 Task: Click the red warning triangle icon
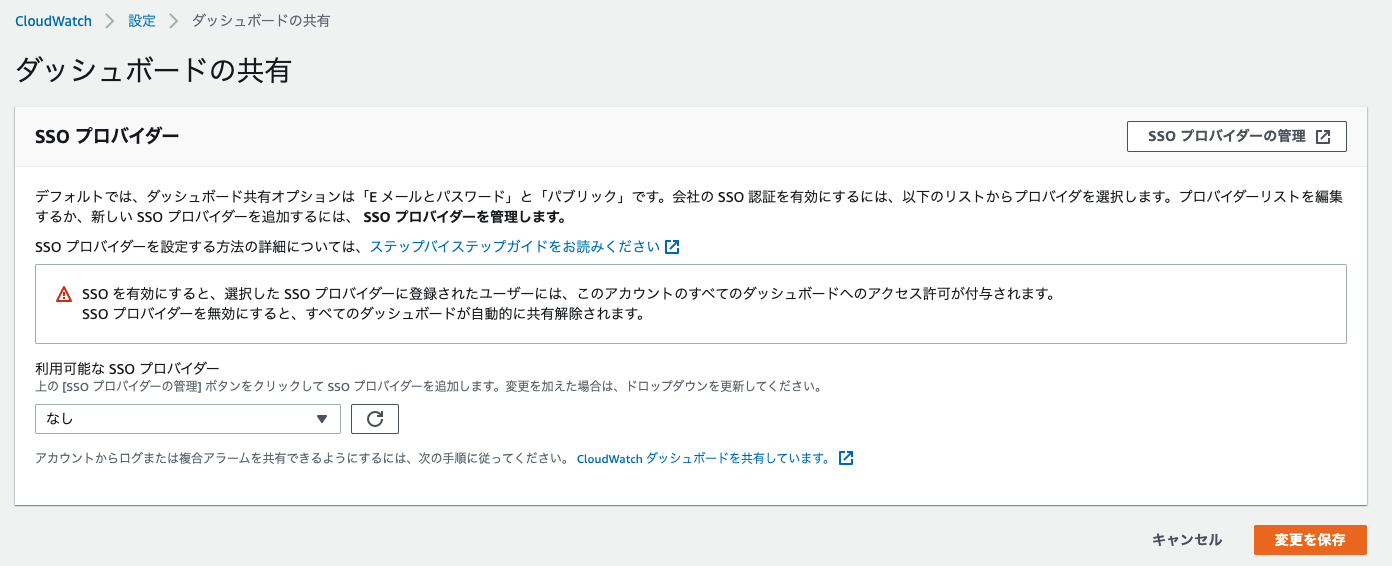[x=64, y=294]
